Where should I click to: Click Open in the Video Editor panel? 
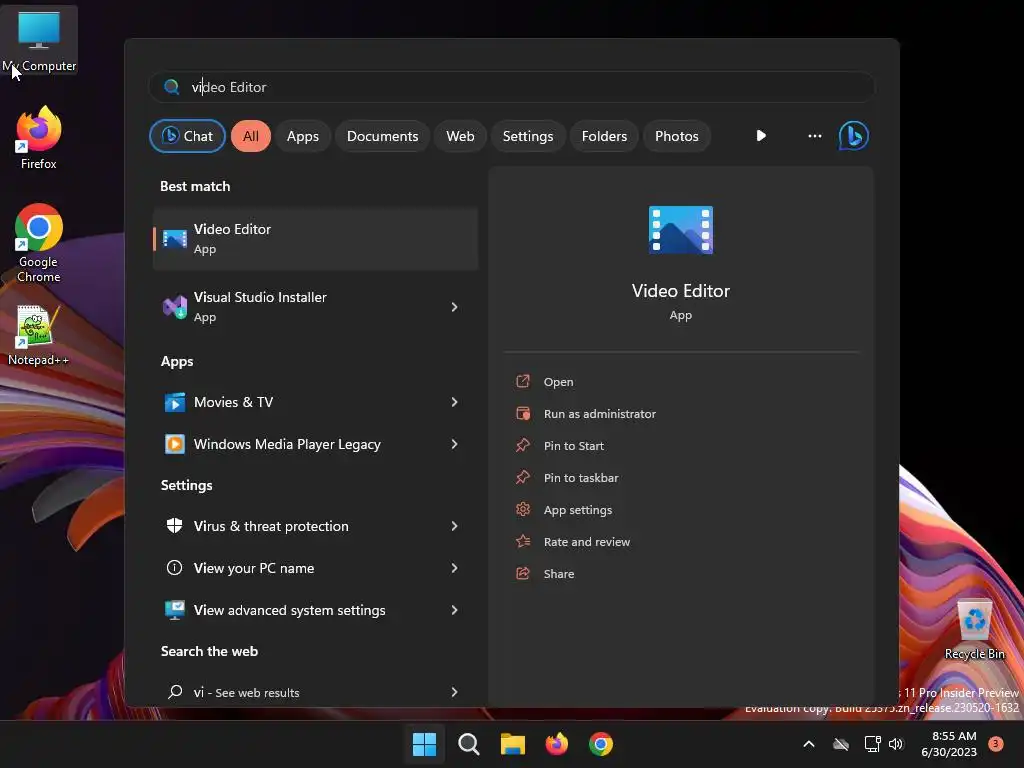click(558, 382)
